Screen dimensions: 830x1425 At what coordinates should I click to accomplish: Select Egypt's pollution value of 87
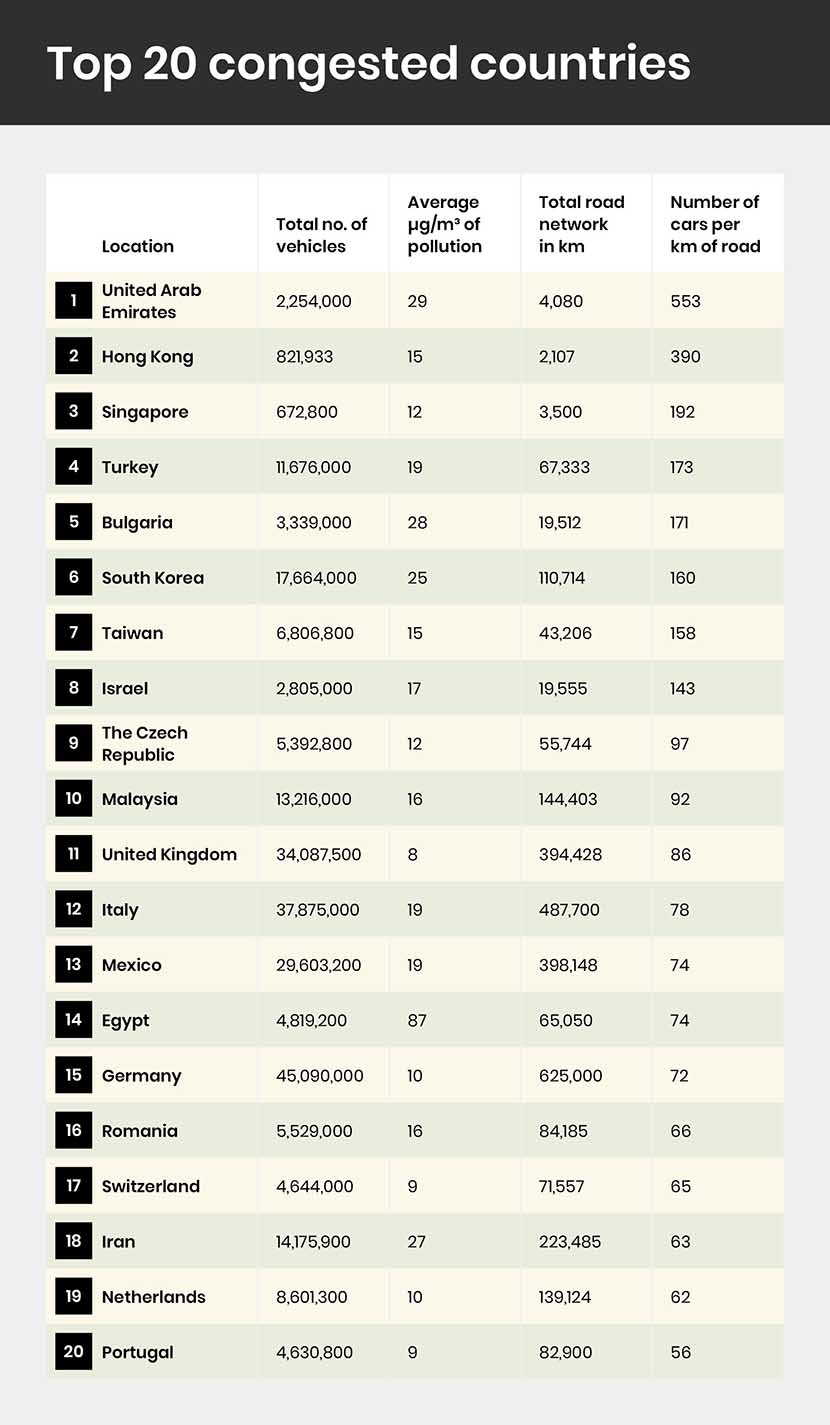417,1021
